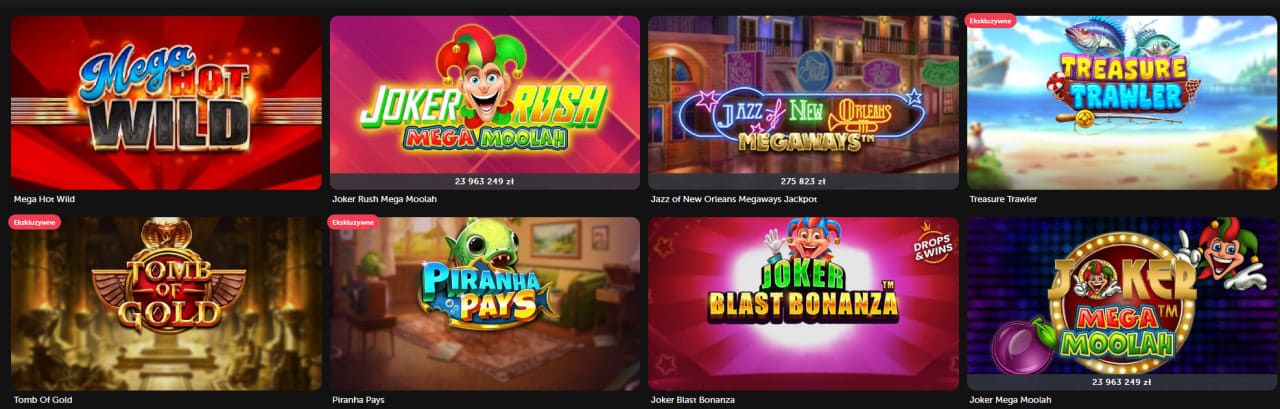Viewport: 1280px width, 409px height.
Task: Click jackpot amount under Joker Mega Moolah tile
Action: click(x=1123, y=383)
